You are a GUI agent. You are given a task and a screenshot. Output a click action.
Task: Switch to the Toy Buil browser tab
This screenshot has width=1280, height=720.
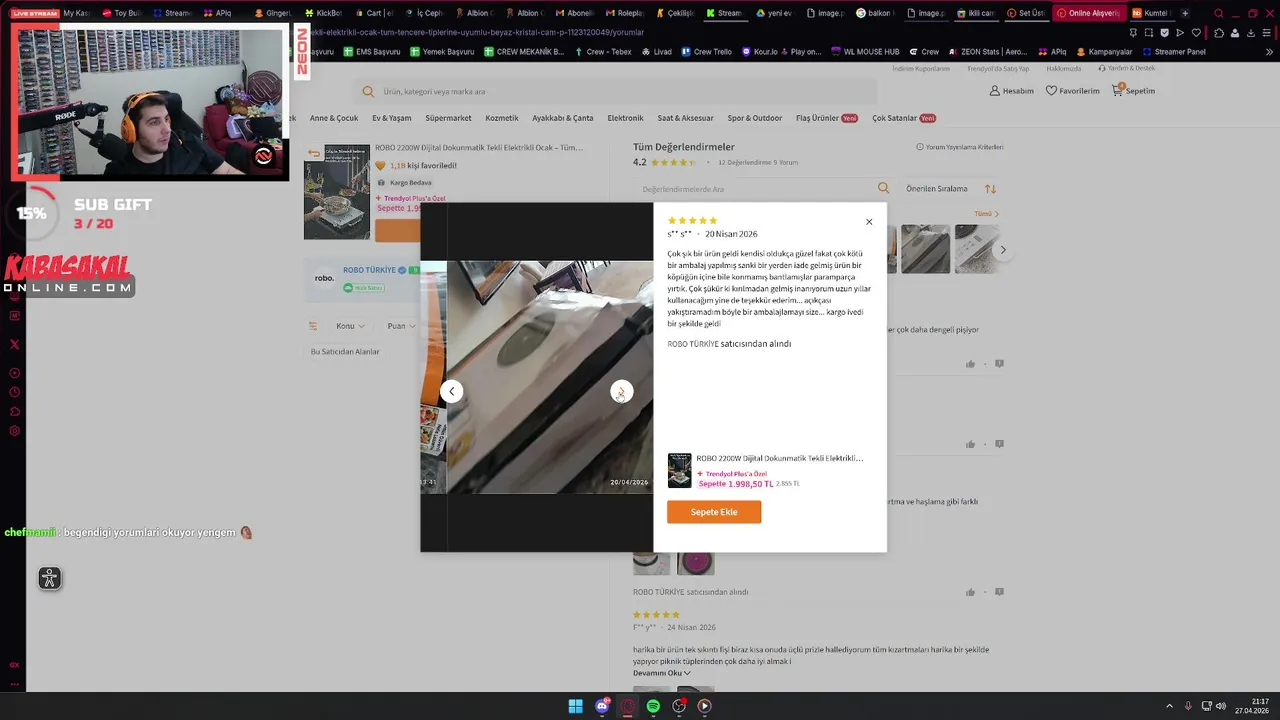(x=122, y=13)
